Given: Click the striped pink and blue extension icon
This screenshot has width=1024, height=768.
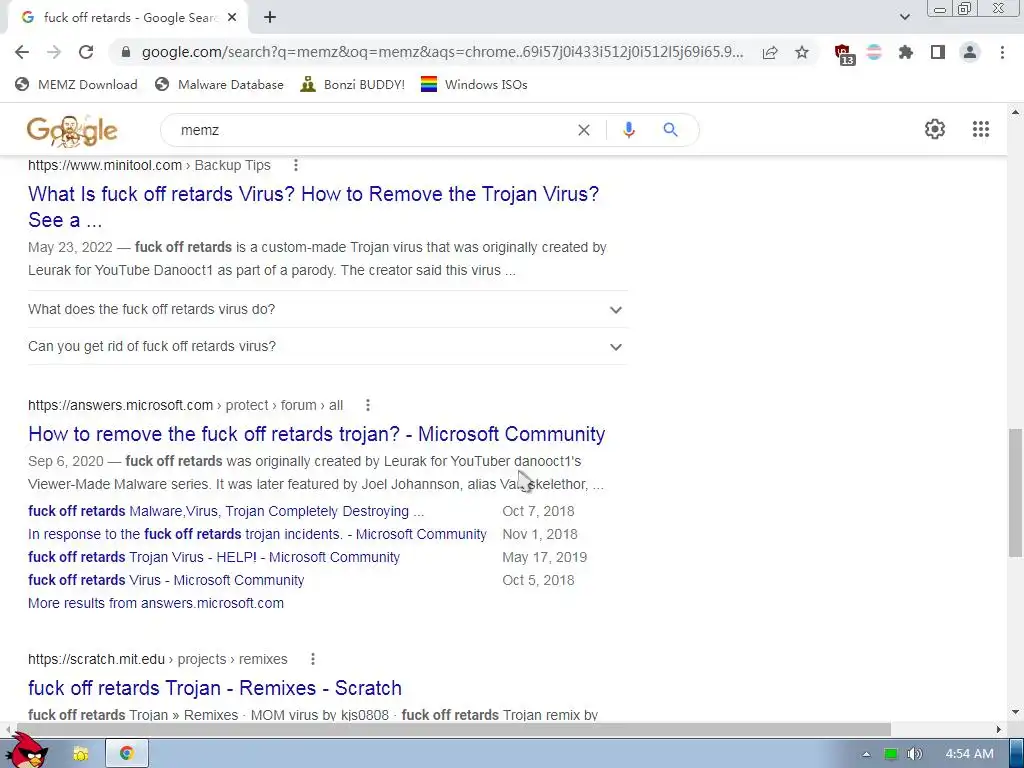Looking at the screenshot, I should pyautogui.click(x=874, y=52).
